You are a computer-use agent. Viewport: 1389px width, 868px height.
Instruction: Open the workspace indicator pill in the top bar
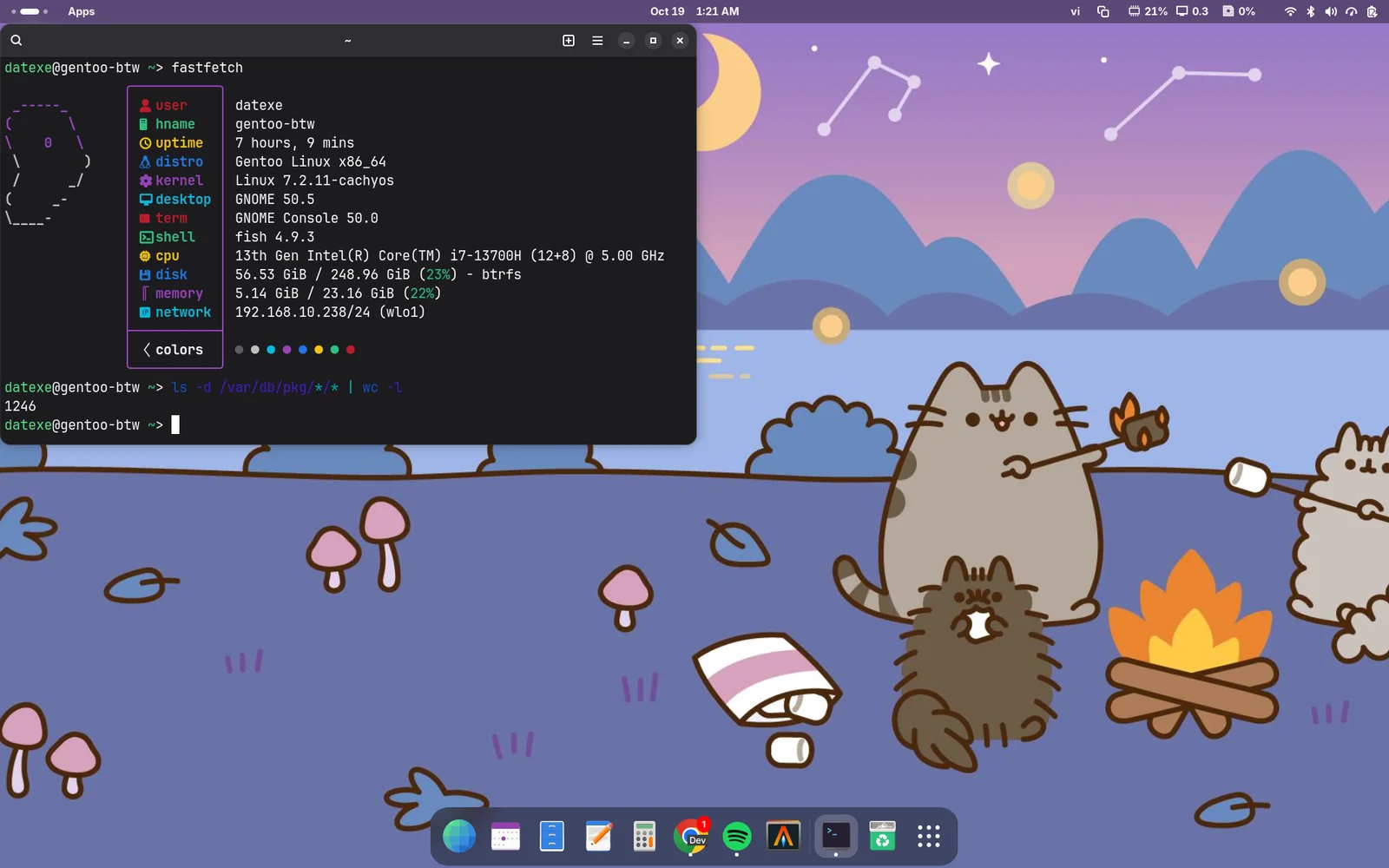click(30, 11)
